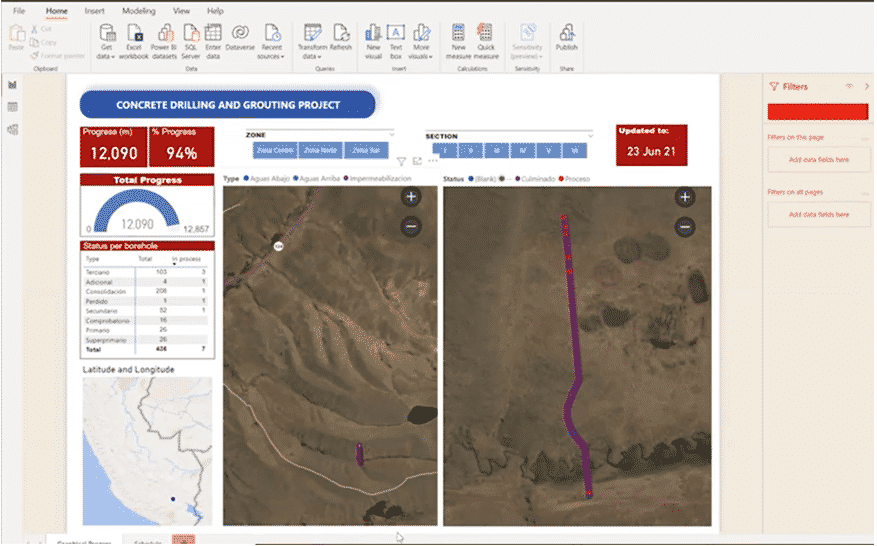Open Transform data queries

(312, 41)
